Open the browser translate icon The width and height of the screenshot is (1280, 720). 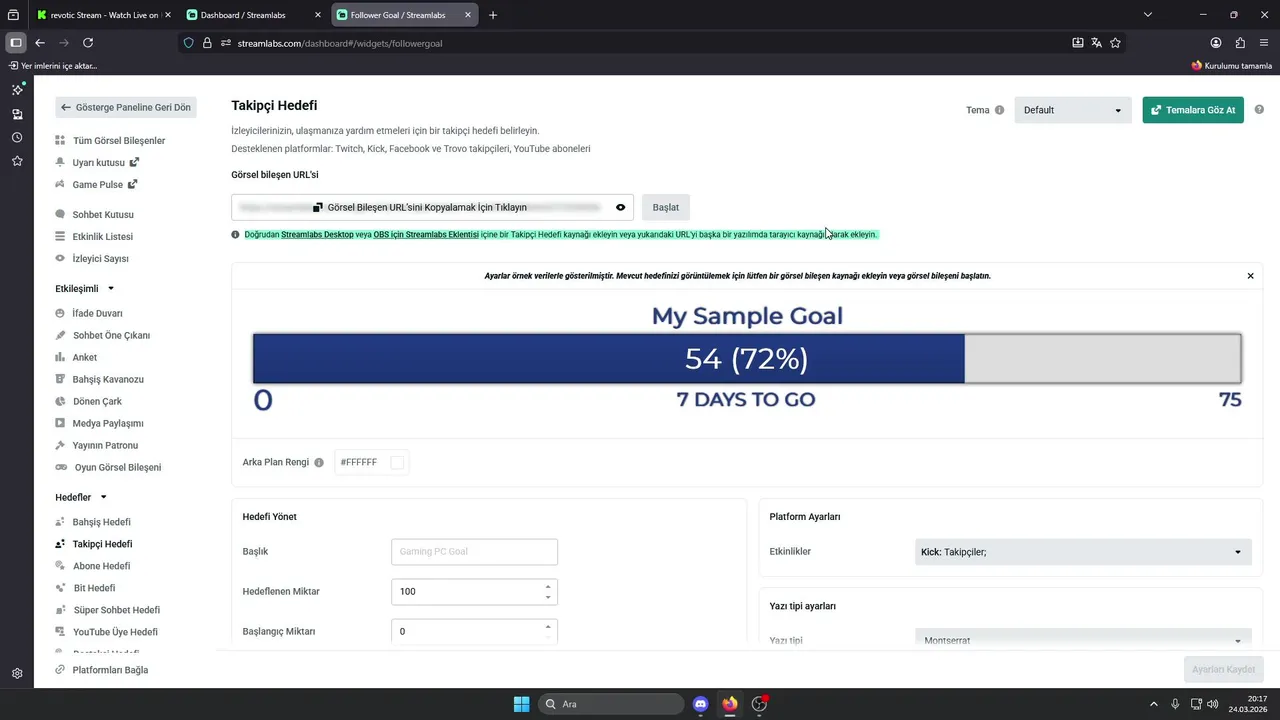1096,43
